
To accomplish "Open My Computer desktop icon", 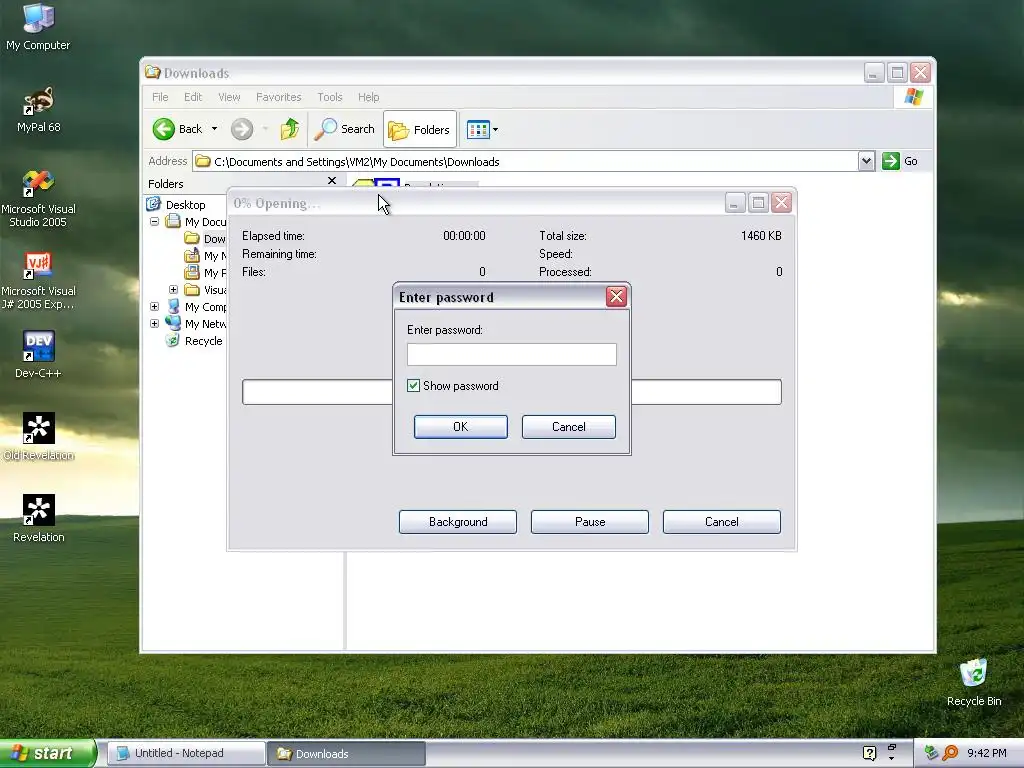I will click(38, 27).
